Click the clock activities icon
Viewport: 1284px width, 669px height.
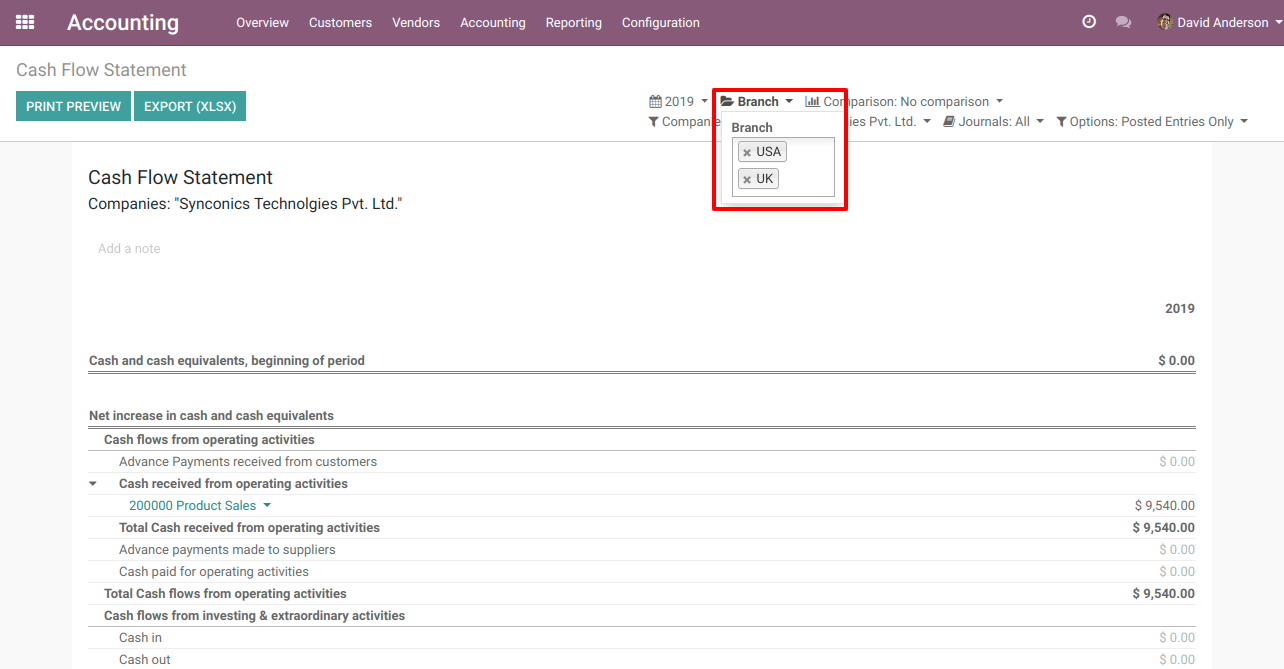[1089, 22]
